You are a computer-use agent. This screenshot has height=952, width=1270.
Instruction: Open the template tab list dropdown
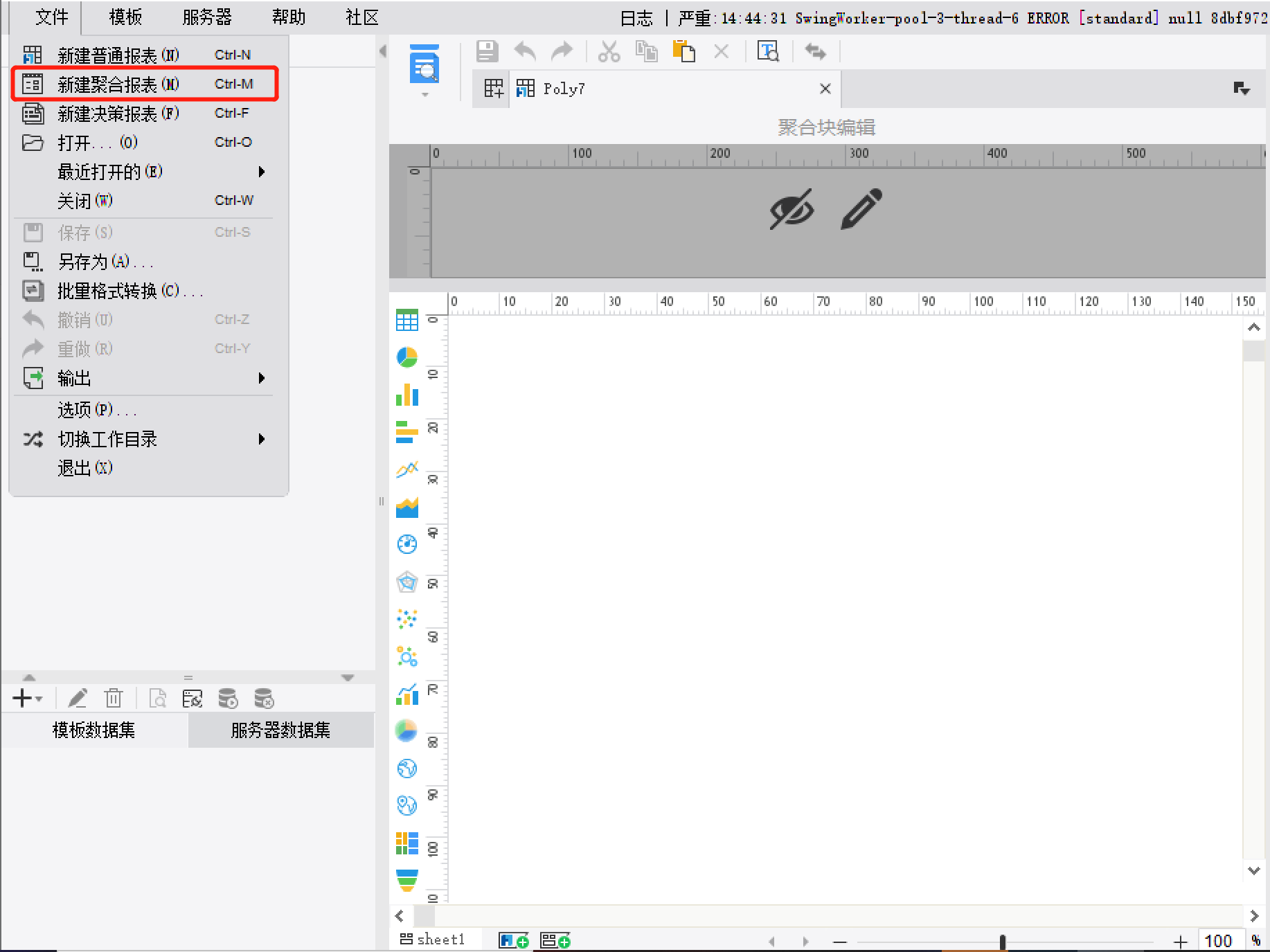point(1242,89)
